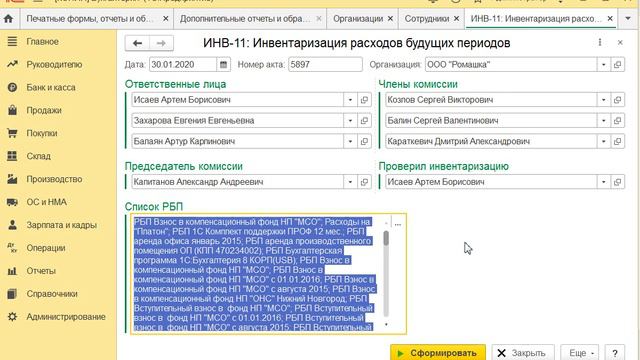Open record card for Козлов Сергей Викторович
The image size is (640, 360).
point(618,100)
